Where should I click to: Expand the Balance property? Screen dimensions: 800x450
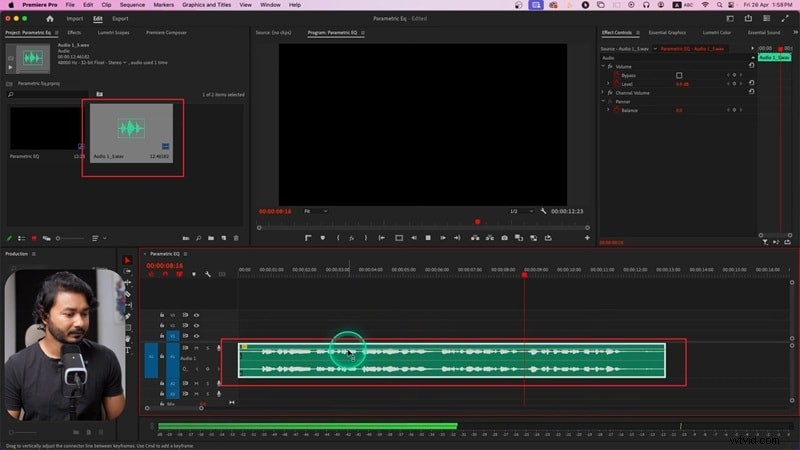pos(608,110)
